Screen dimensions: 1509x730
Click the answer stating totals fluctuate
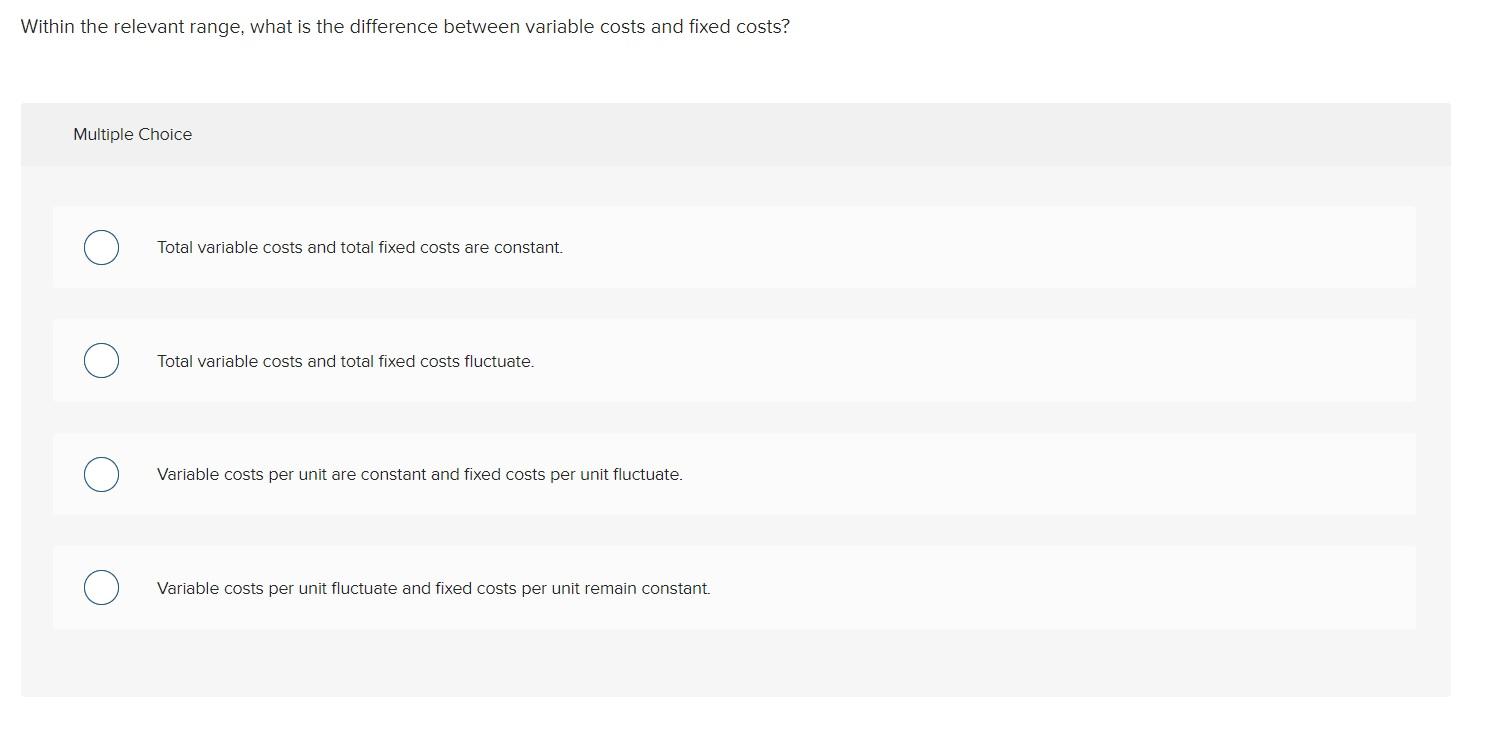click(345, 360)
